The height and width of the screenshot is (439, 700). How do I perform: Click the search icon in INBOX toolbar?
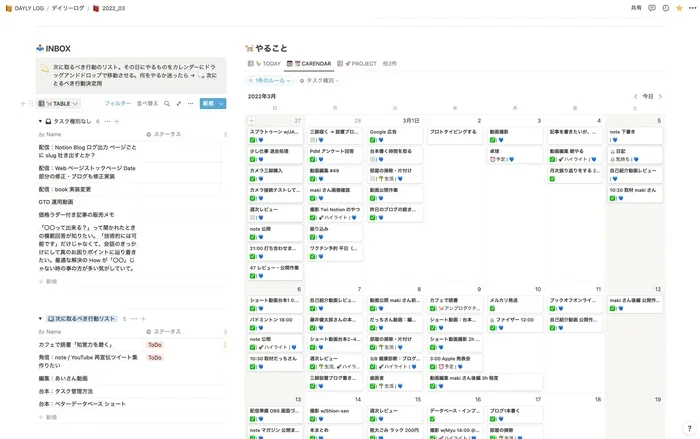coord(167,104)
